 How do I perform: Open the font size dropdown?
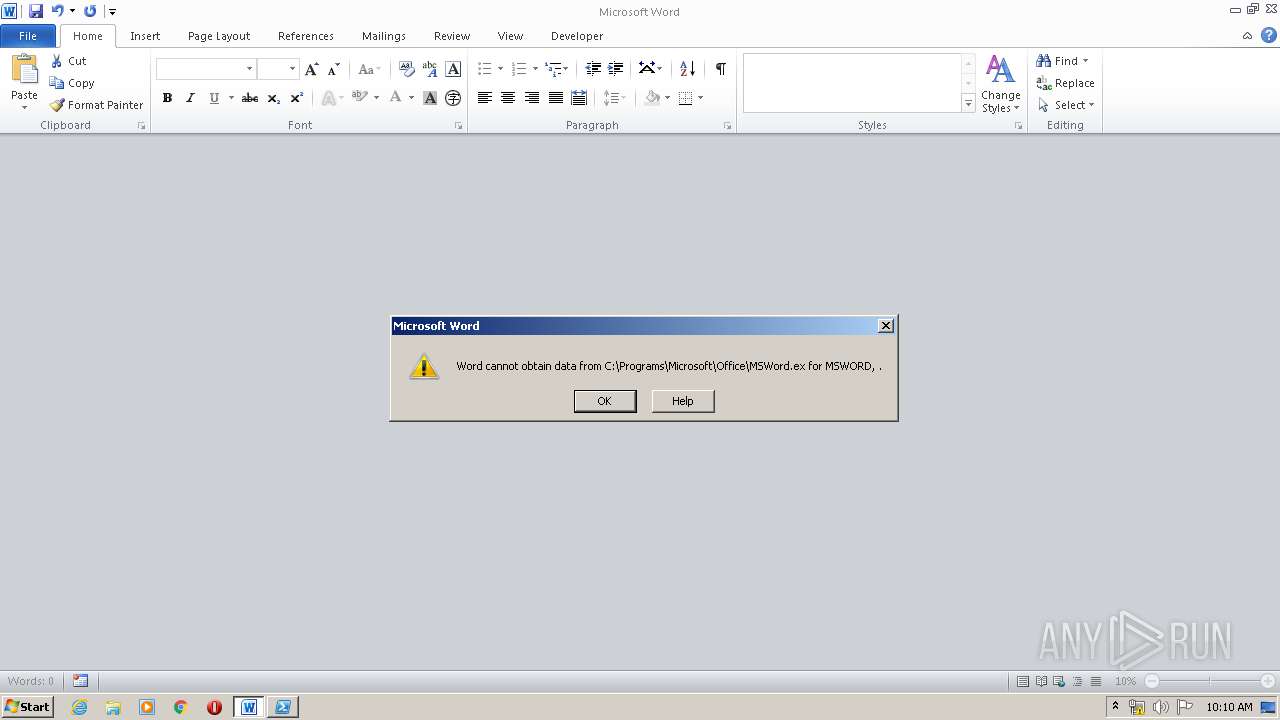point(292,69)
